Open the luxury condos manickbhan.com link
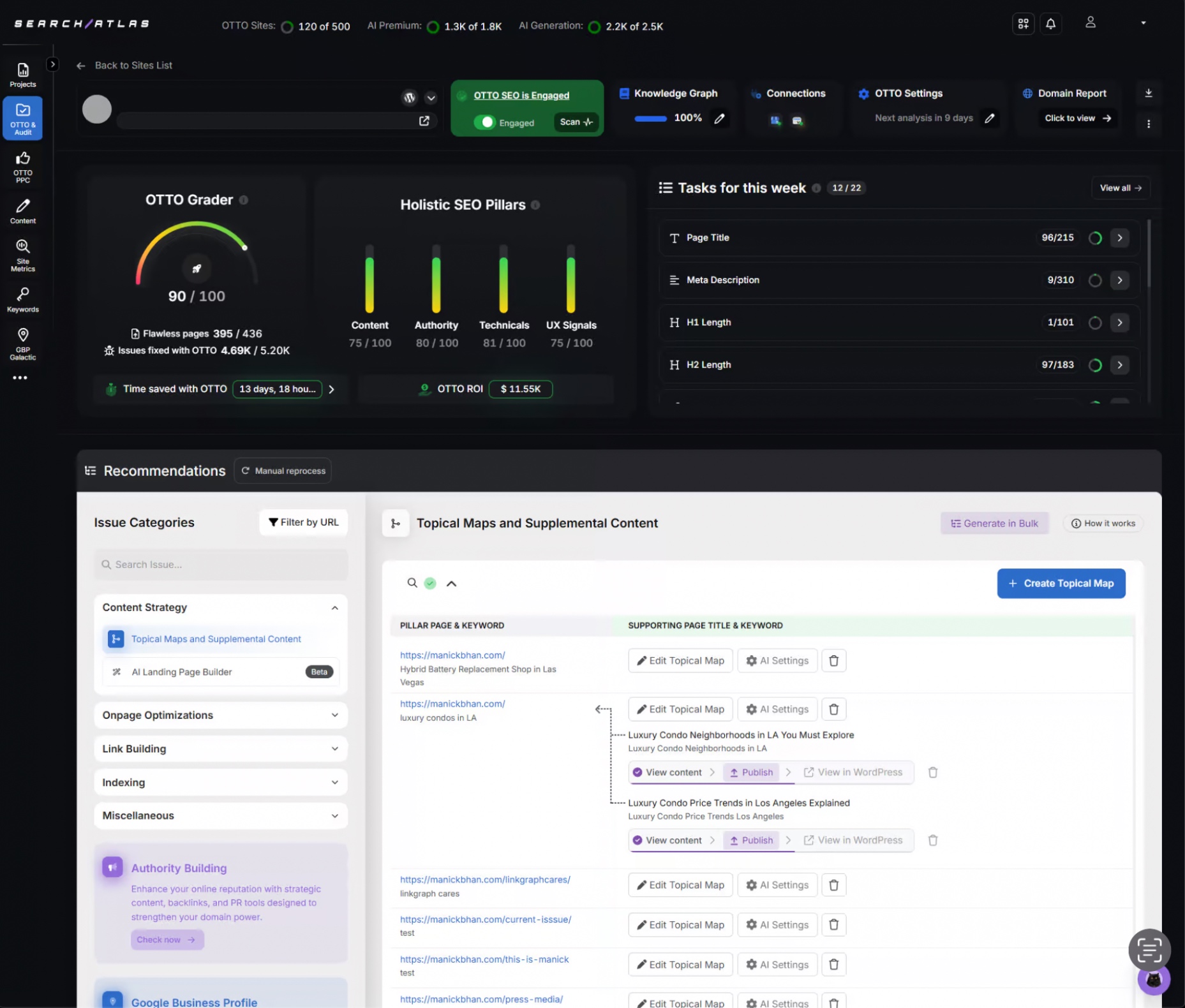 click(x=452, y=704)
